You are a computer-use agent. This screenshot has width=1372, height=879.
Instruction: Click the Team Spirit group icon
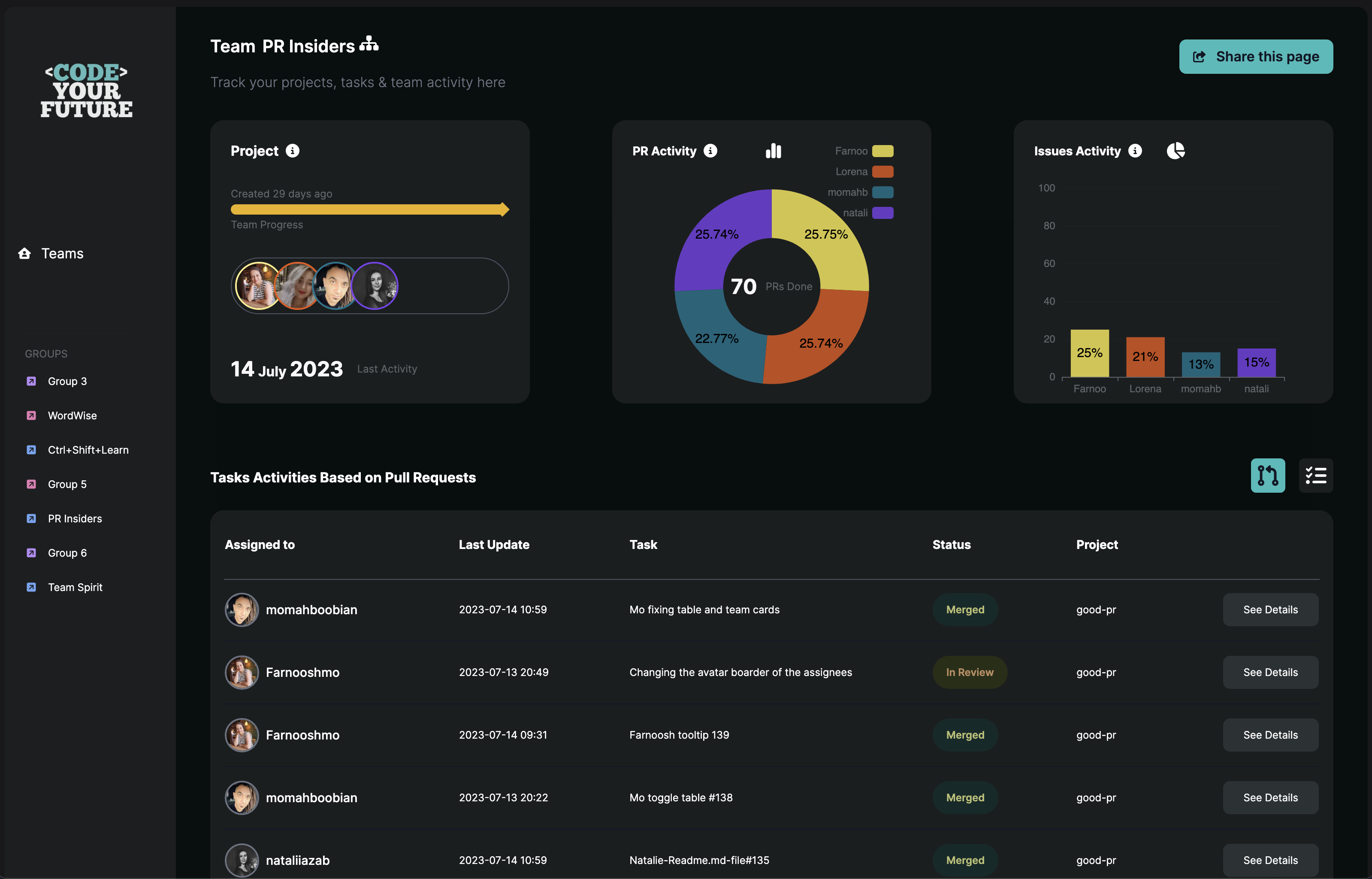pyautogui.click(x=31, y=587)
